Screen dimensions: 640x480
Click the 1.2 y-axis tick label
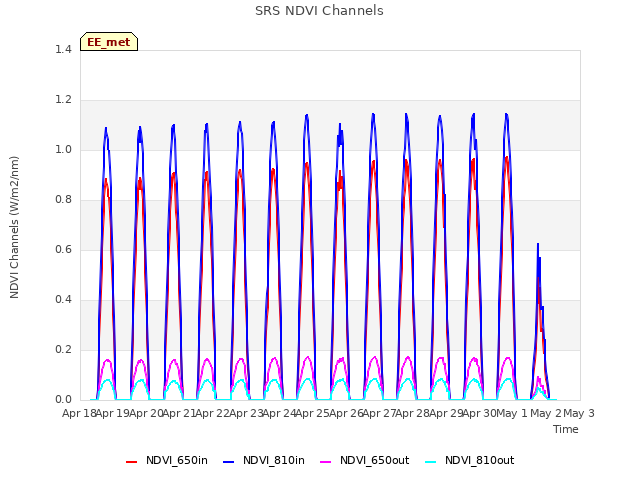pyautogui.click(x=63, y=100)
